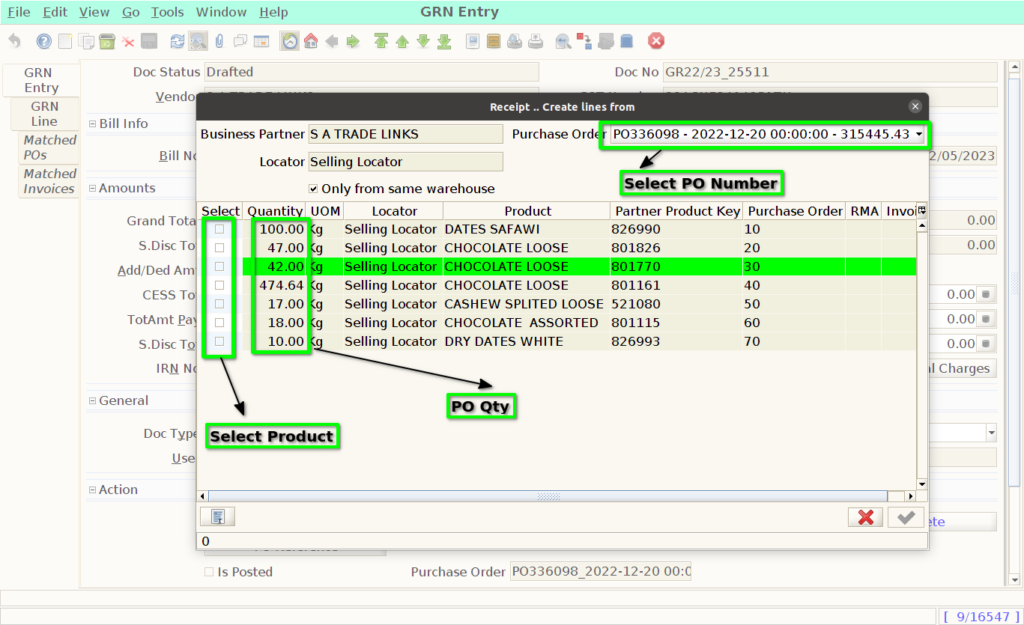Confirm dialog with the checkmark OK button
The image size is (1024, 625).
click(906, 517)
